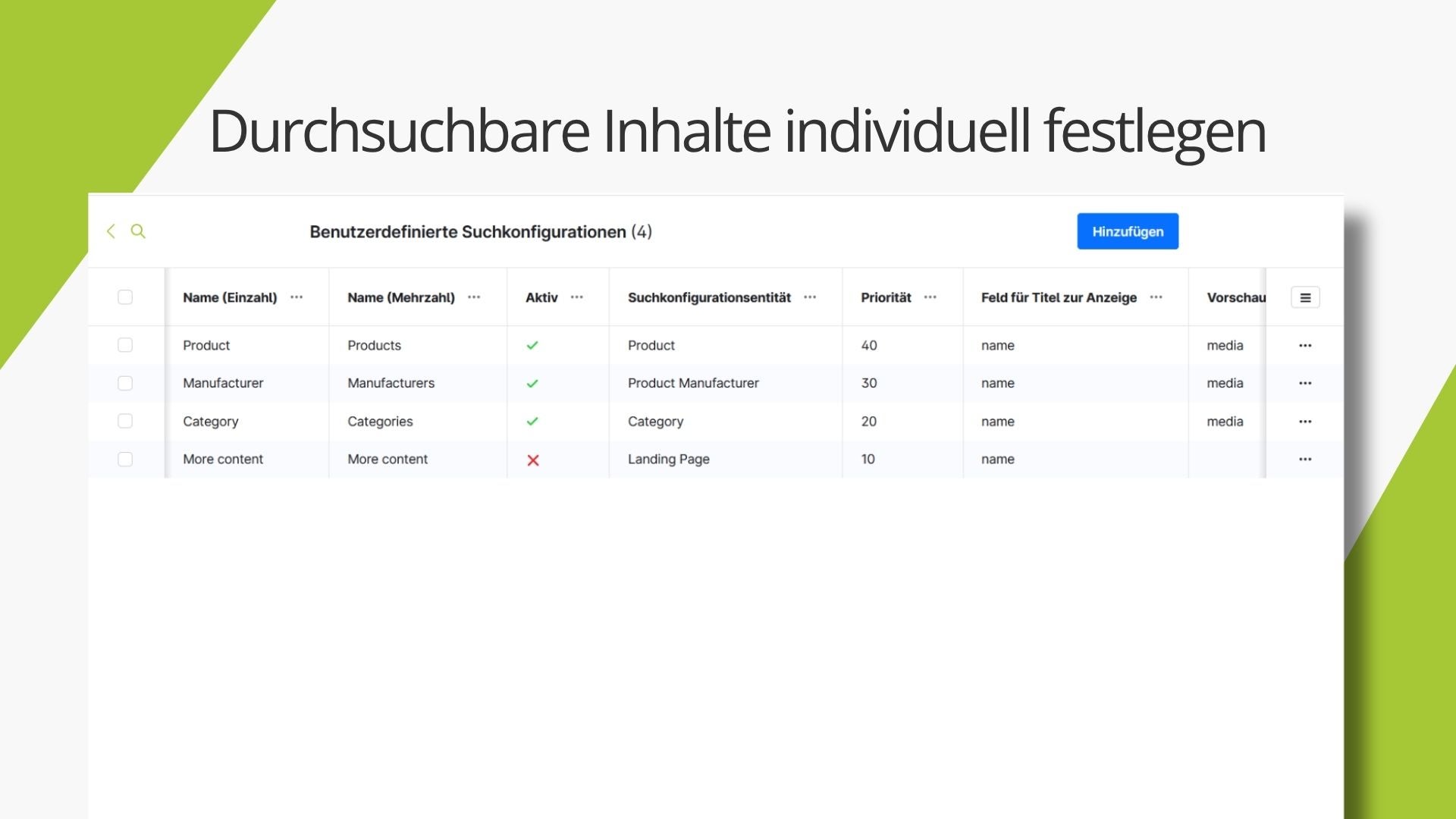Click the green Aktiv checkmark in Category row
The image size is (1456, 819).
coord(532,422)
